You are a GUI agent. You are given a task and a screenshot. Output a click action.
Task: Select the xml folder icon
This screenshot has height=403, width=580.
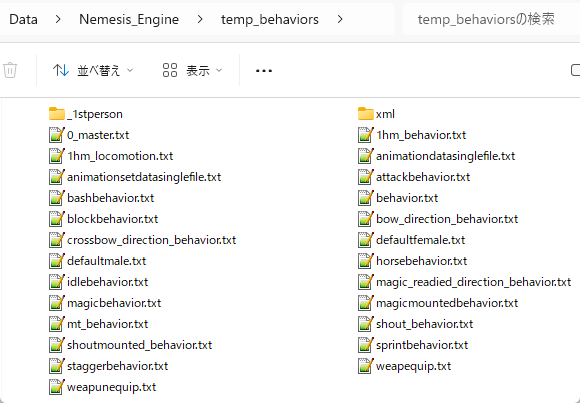pos(365,114)
